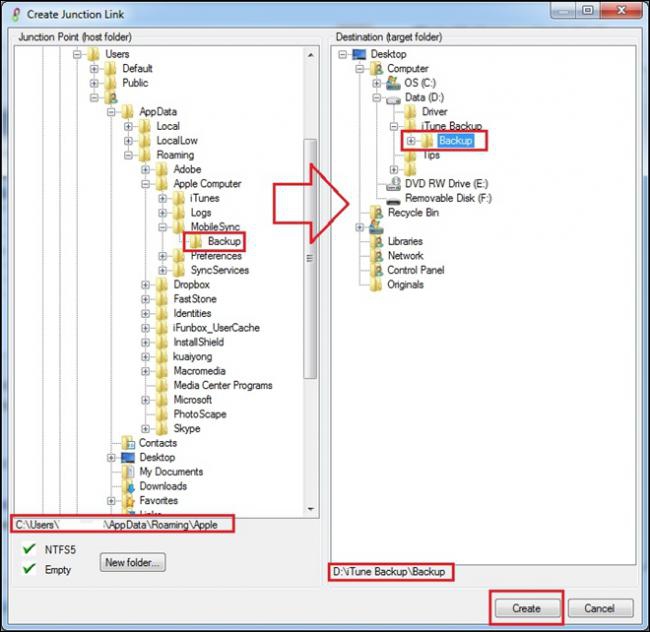Select the InstallShield folder label
This screenshot has height=632, width=650.
199,342
